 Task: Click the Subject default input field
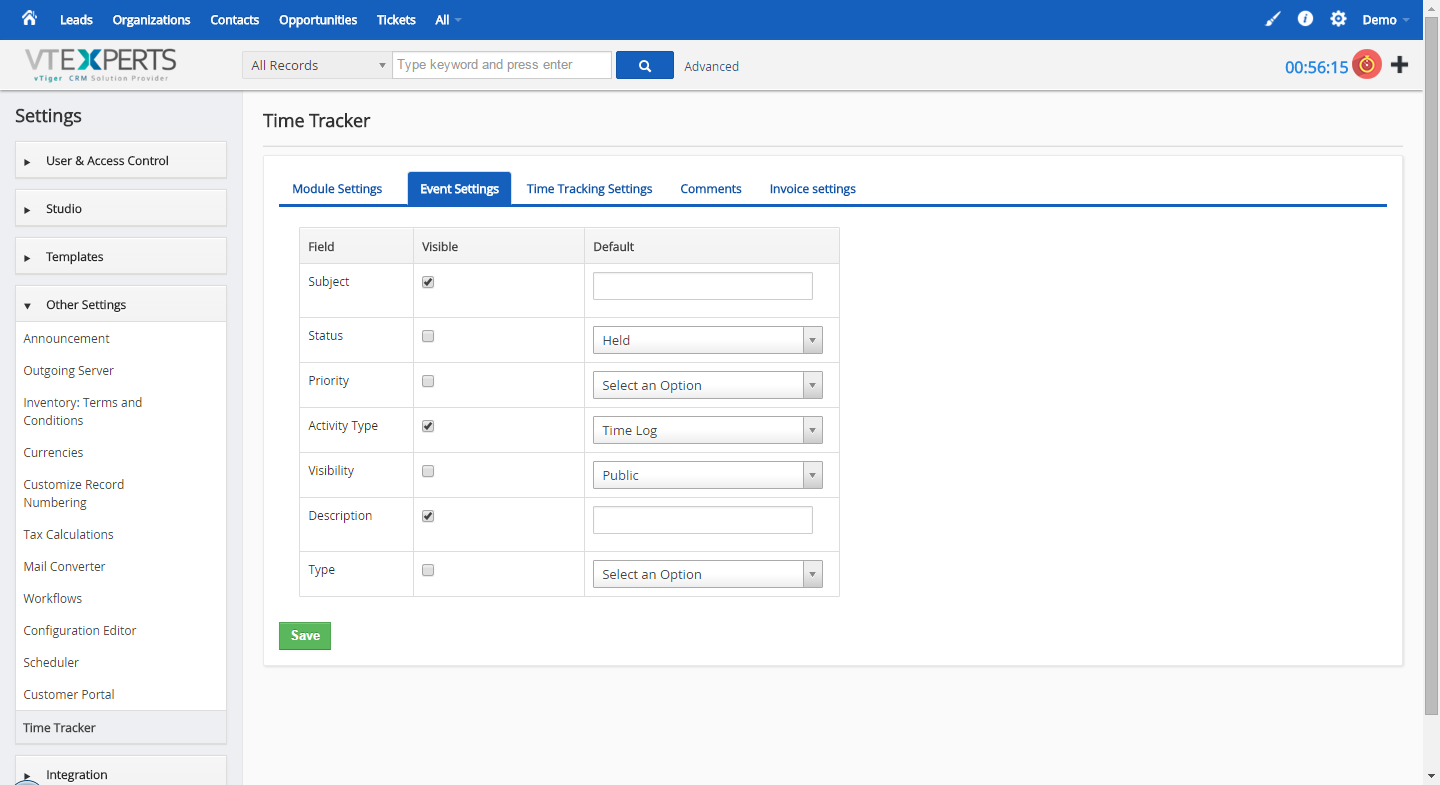(x=703, y=286)
